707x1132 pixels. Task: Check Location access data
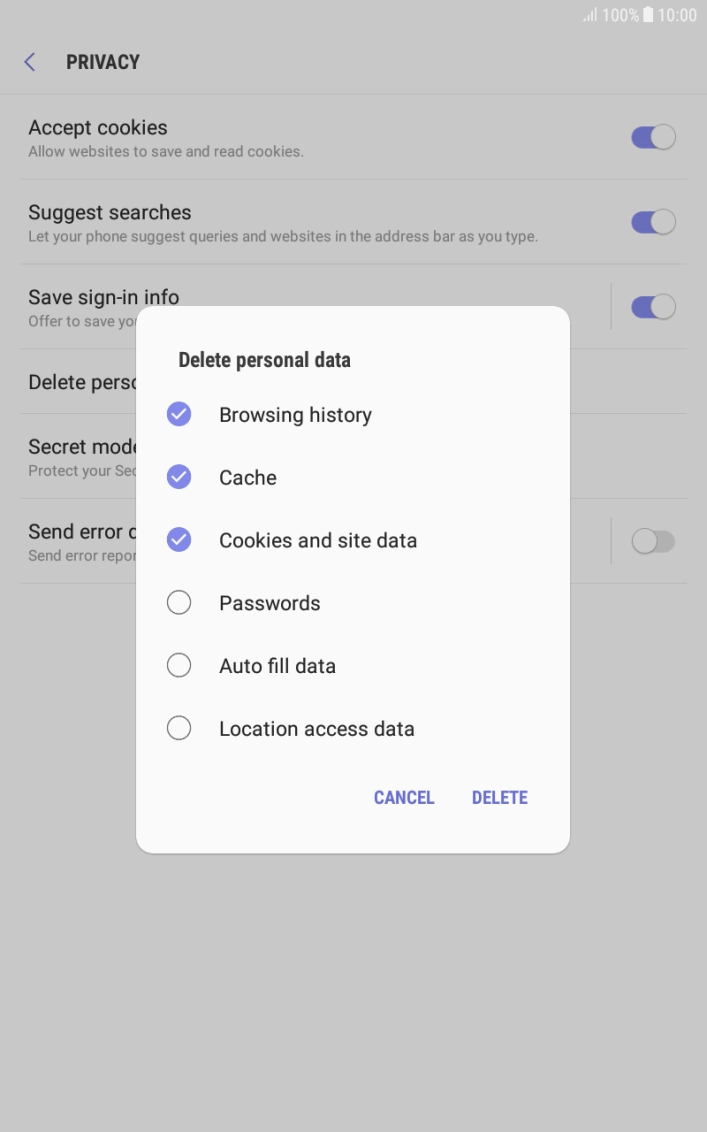coord(179,728)
